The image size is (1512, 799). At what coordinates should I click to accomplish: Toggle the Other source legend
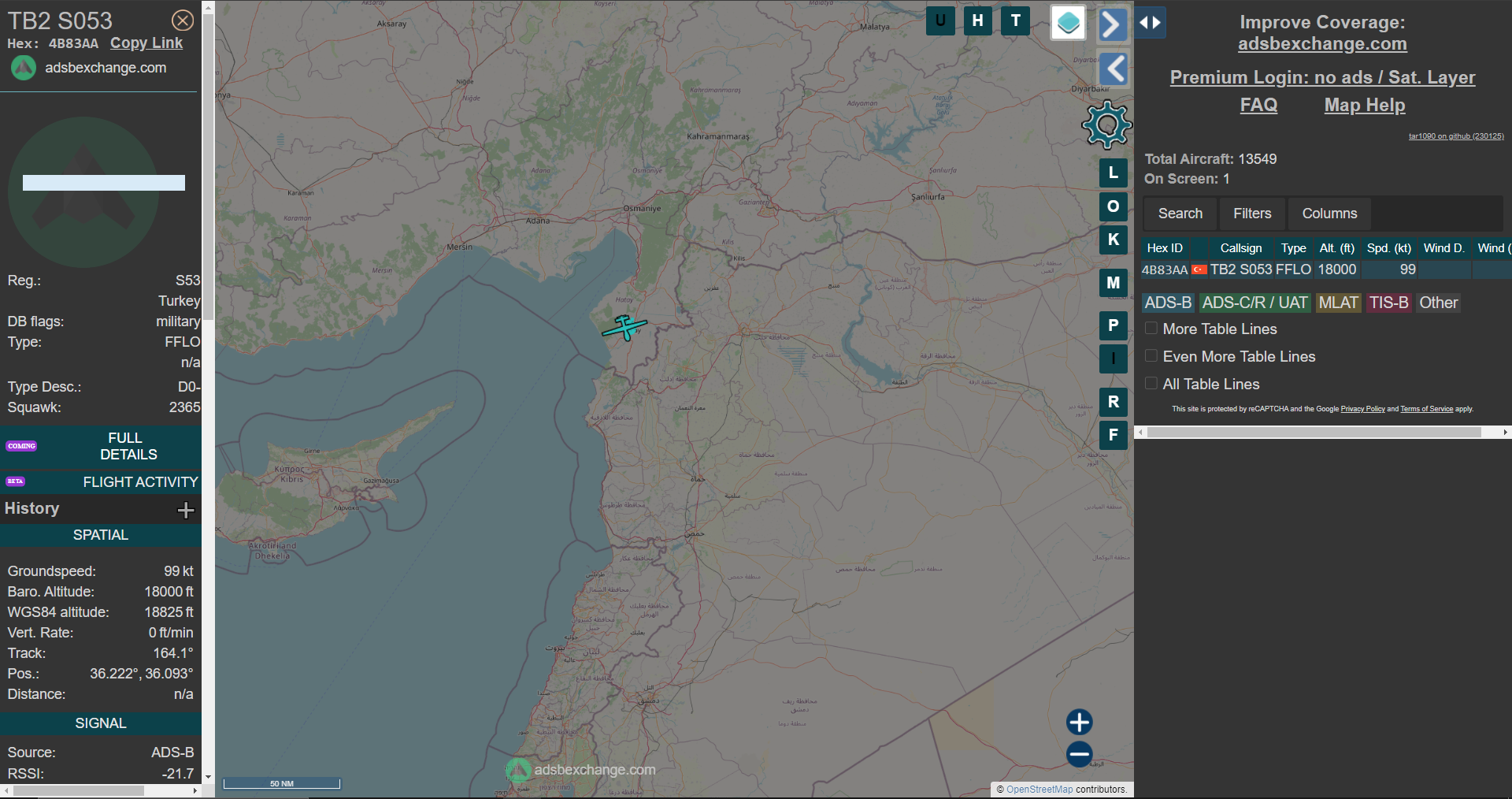point(1438,303)
